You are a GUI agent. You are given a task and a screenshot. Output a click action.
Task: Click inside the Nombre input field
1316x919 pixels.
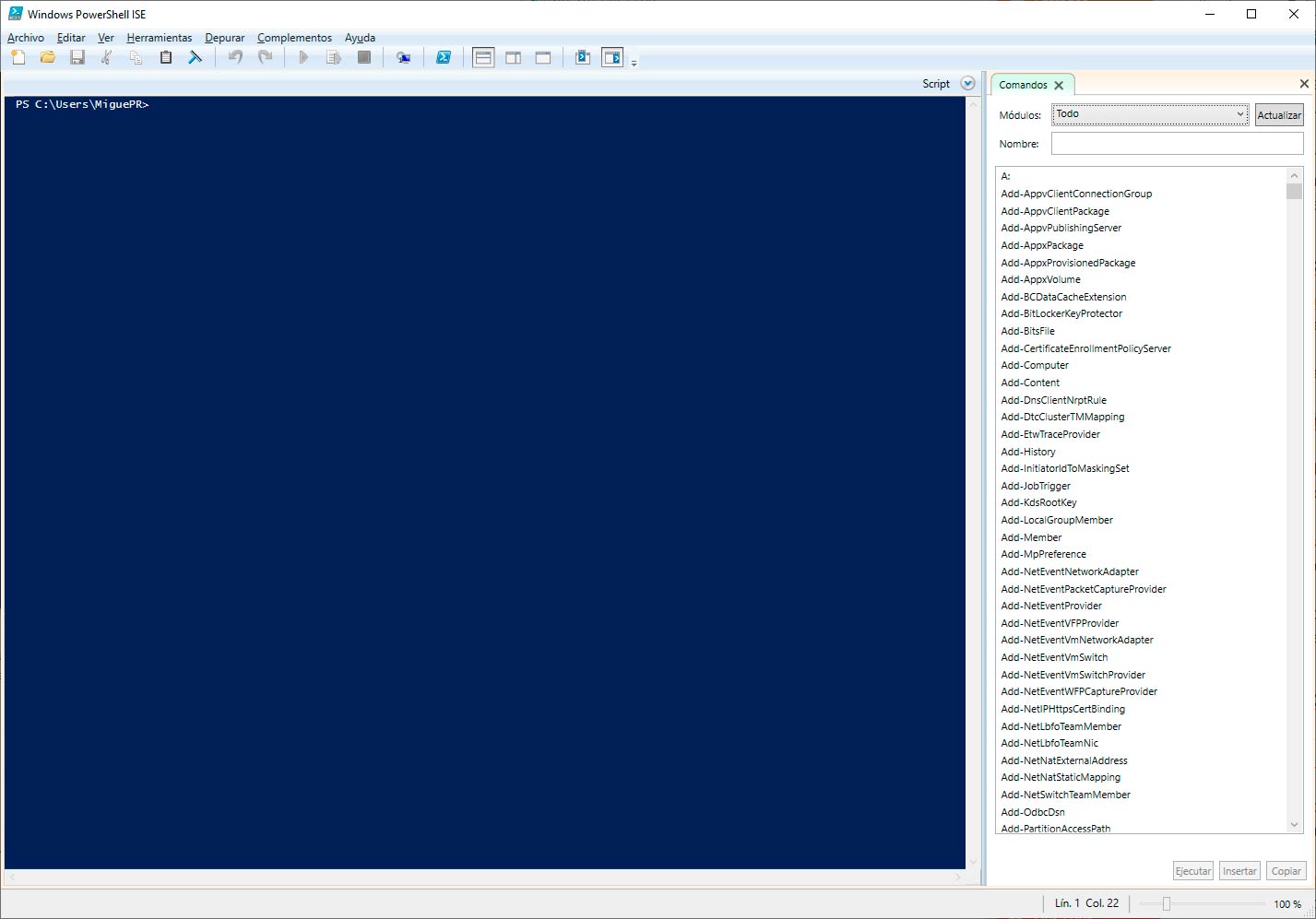[x=1177, y=144]
